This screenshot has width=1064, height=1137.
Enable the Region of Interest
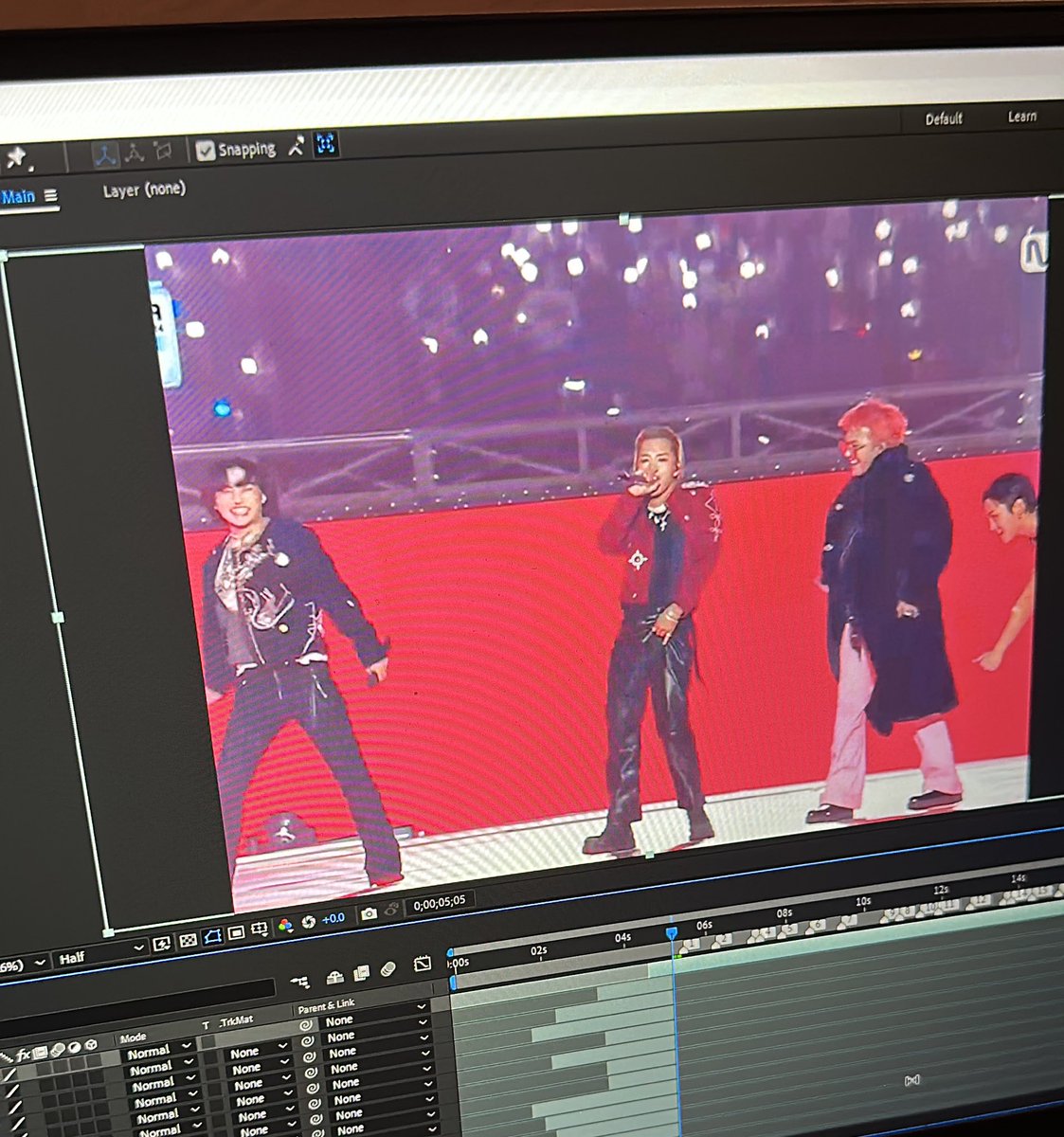pos(236,933)
